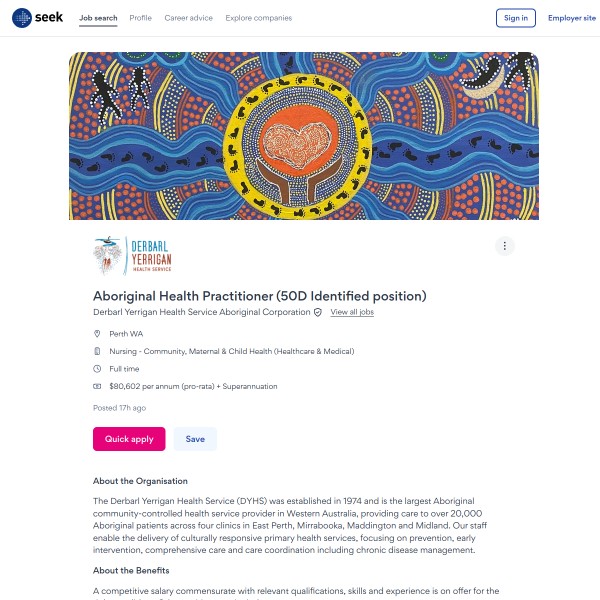Image resolution: width=600 pixels, height=600 pixels.
Task: Click the classification building icon
Action: 98,351
